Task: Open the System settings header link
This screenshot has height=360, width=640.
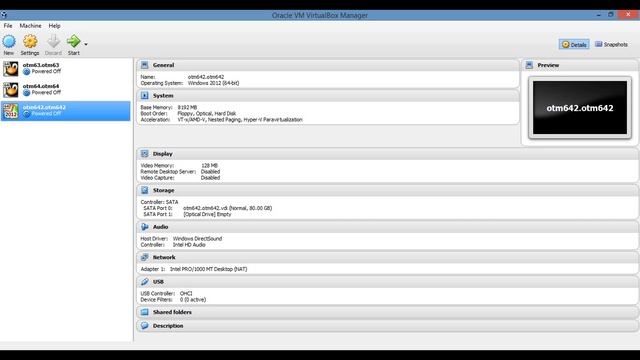Action: (163, 96)
